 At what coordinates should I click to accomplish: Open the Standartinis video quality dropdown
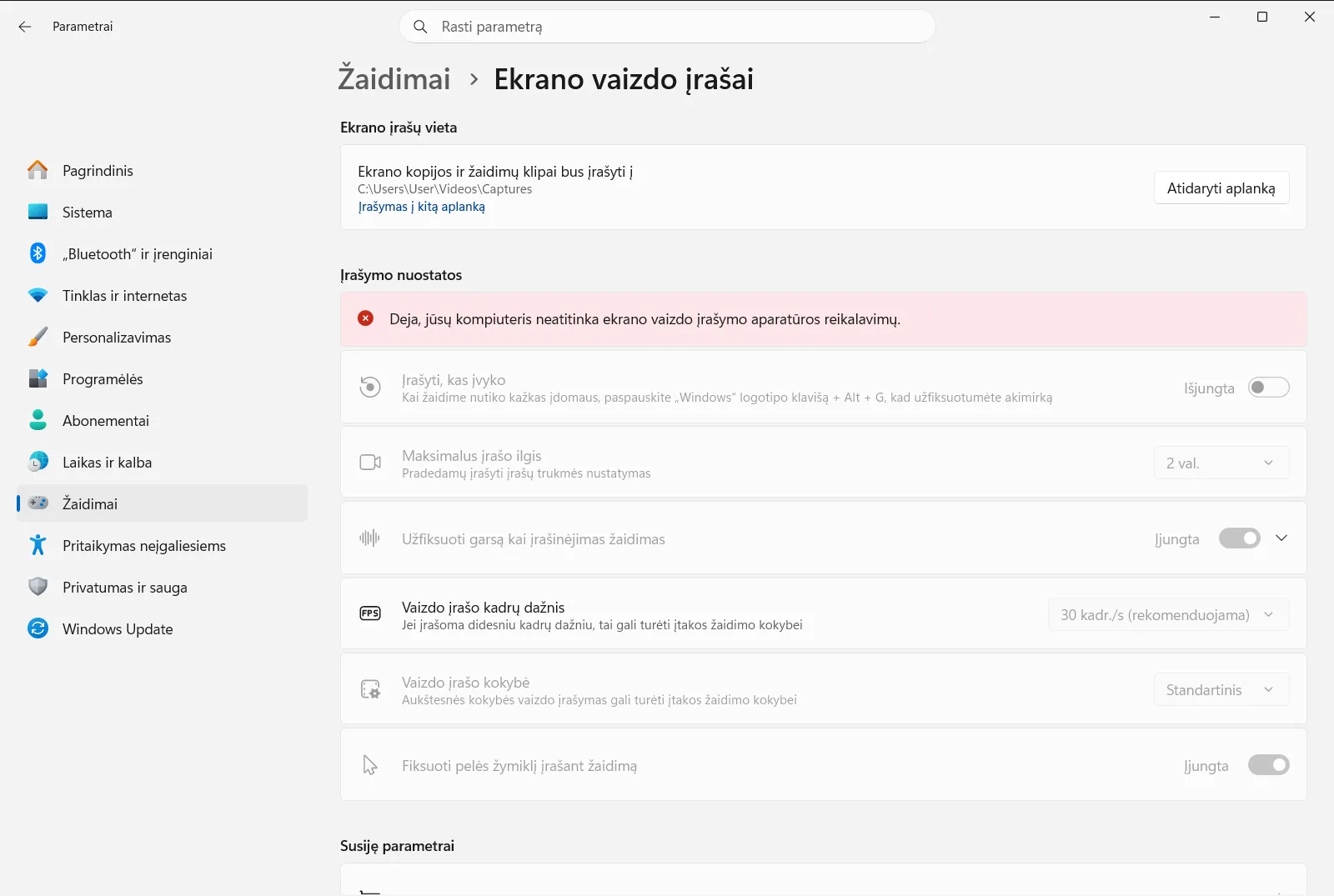click(1221, 689)
